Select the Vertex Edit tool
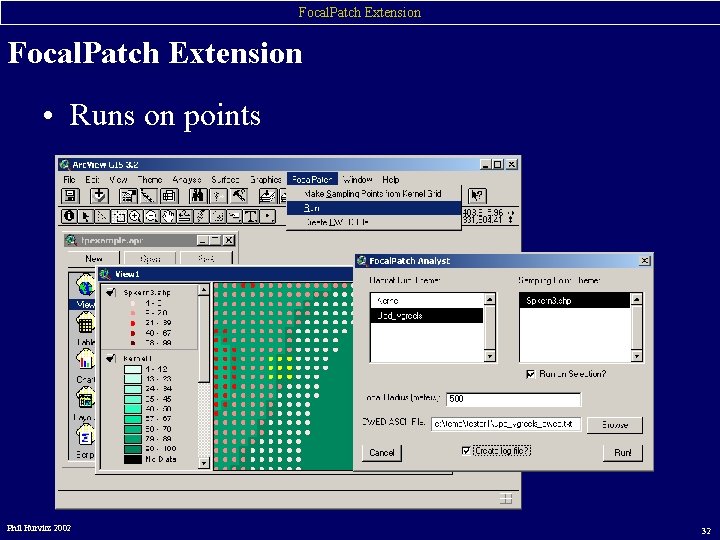This screenshot has height=540, width=720. click(102, 216)
